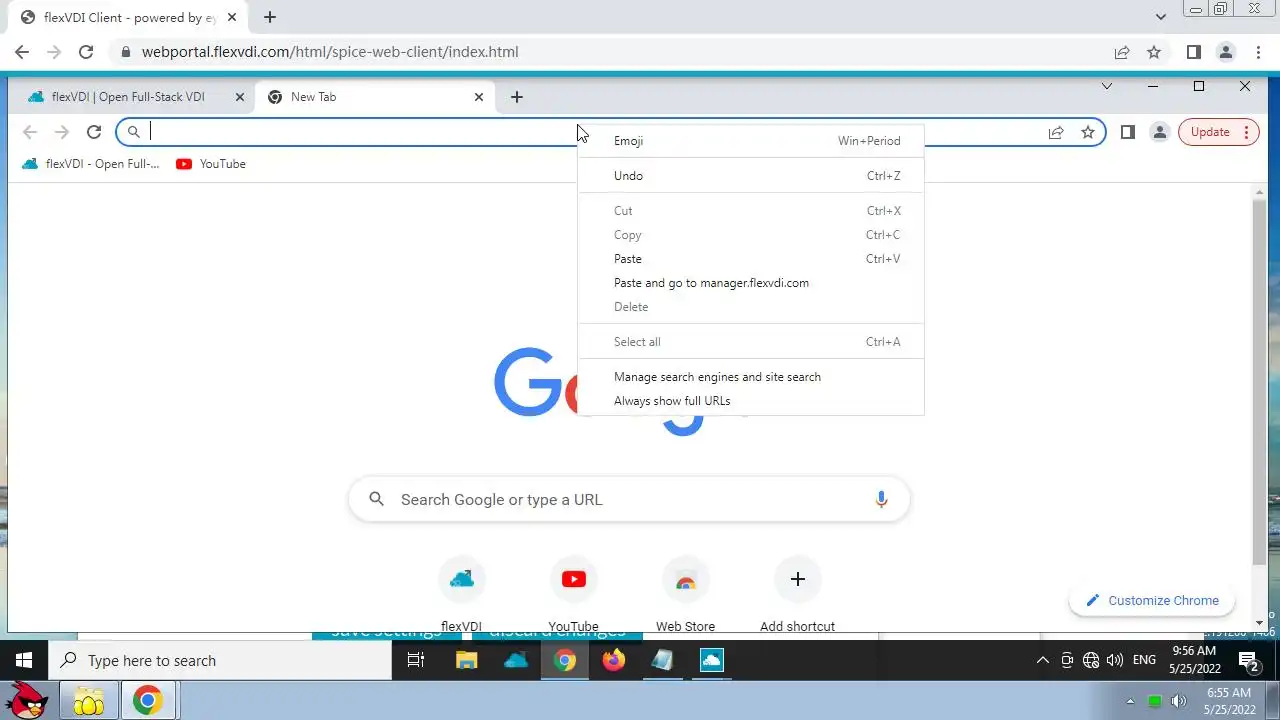
Task: Click volume icon in remote tray
Action: click(1115, 660)
